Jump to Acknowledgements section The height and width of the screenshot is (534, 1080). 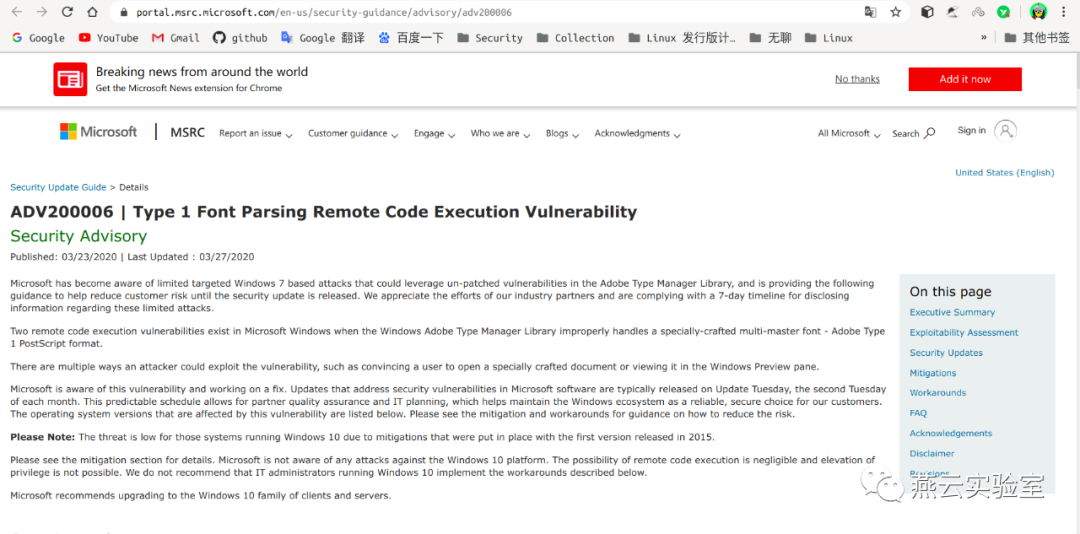[951, 433]
